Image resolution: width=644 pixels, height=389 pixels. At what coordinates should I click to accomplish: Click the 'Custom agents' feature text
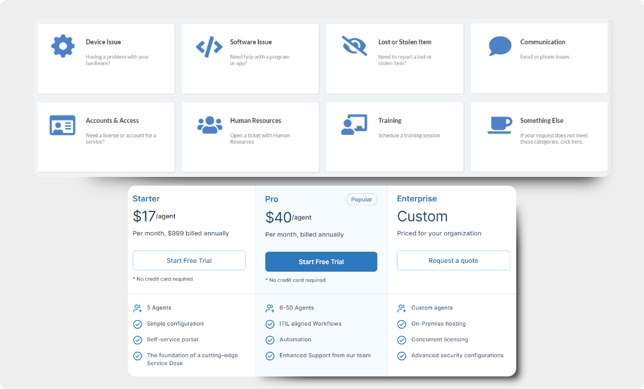click(432, 308)
